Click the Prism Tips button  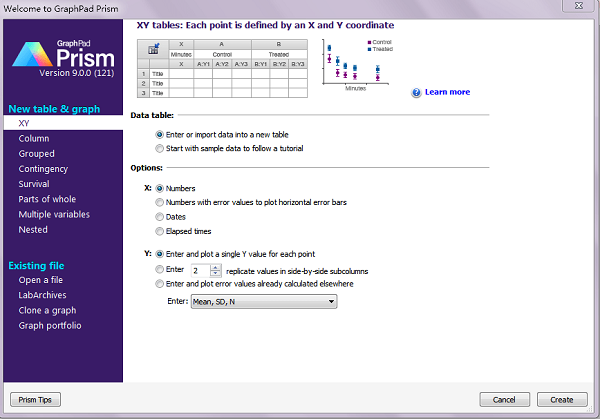[35, 400]
